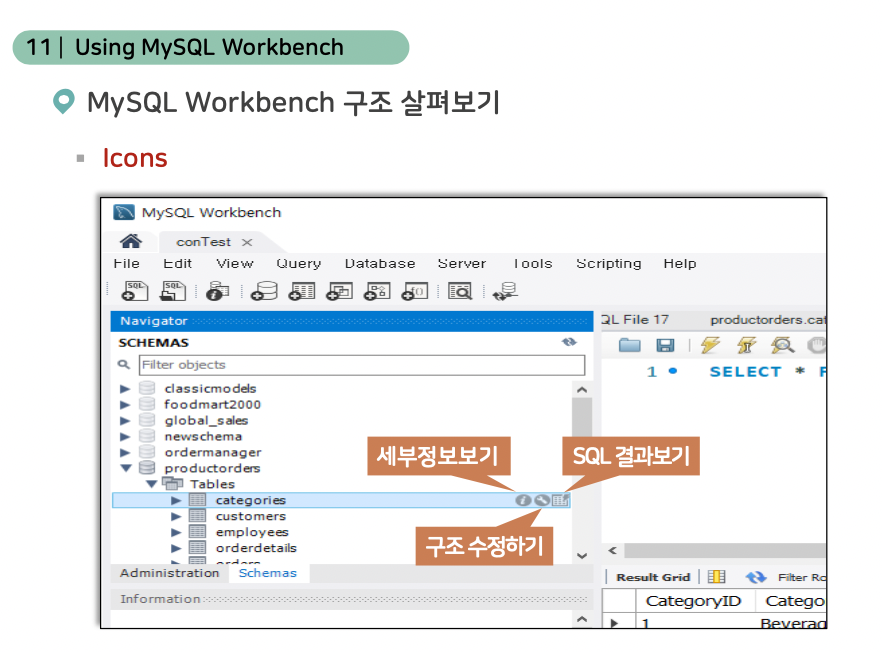Create a new stored procedure toolbar icon
This screenshot has width=882, height=652.
point(377,291)
